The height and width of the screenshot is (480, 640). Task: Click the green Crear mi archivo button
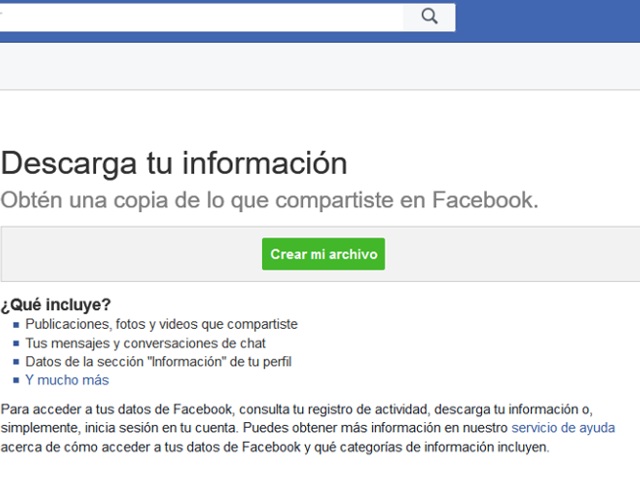point(323,254)
